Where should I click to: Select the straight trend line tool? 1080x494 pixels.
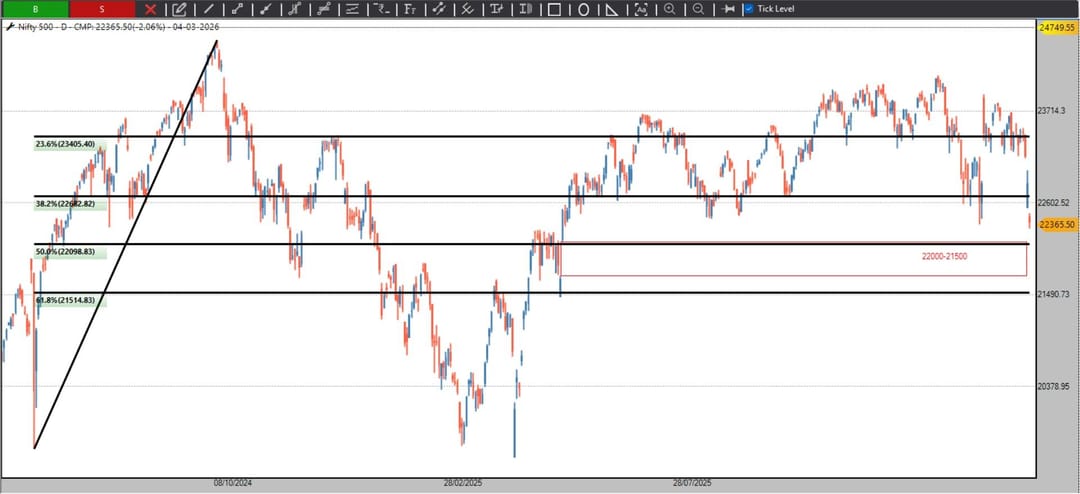pos(209,9)
